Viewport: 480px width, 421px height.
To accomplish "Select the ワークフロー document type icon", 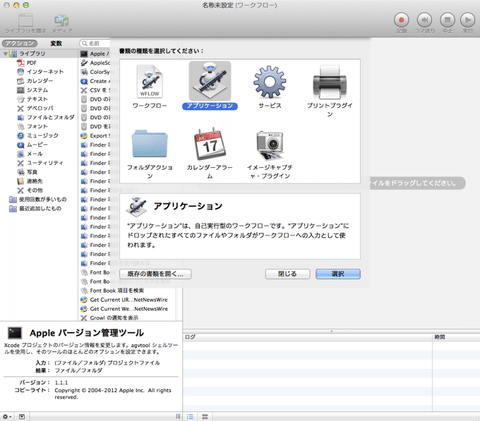I will click(x=149, y=82).
